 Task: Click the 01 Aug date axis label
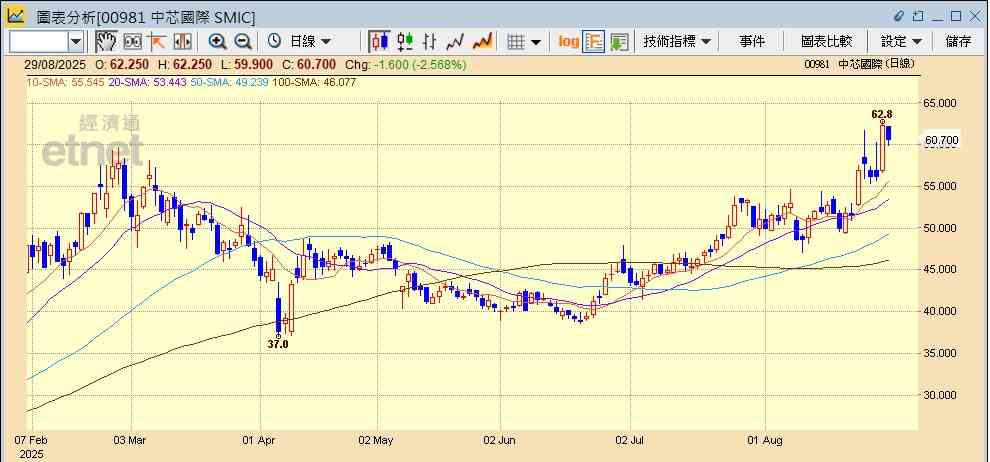(765, 440)
